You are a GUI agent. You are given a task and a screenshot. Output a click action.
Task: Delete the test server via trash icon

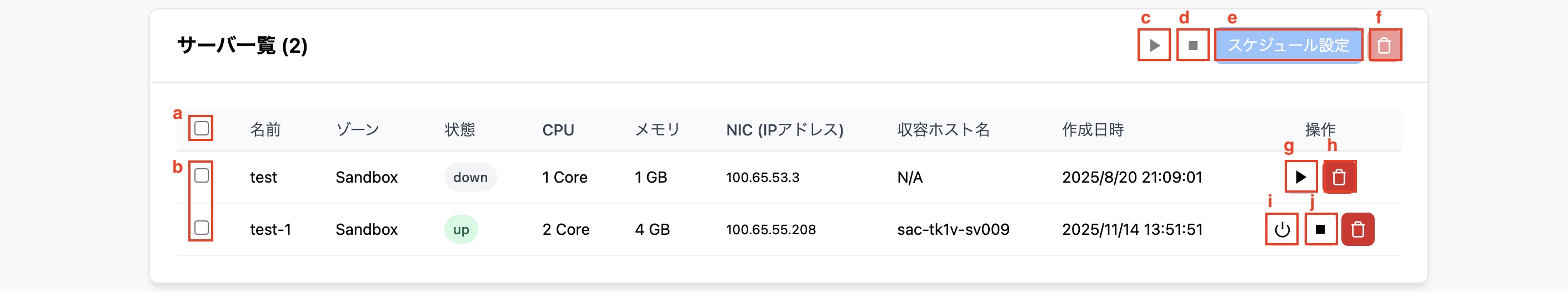[1339, 177]
